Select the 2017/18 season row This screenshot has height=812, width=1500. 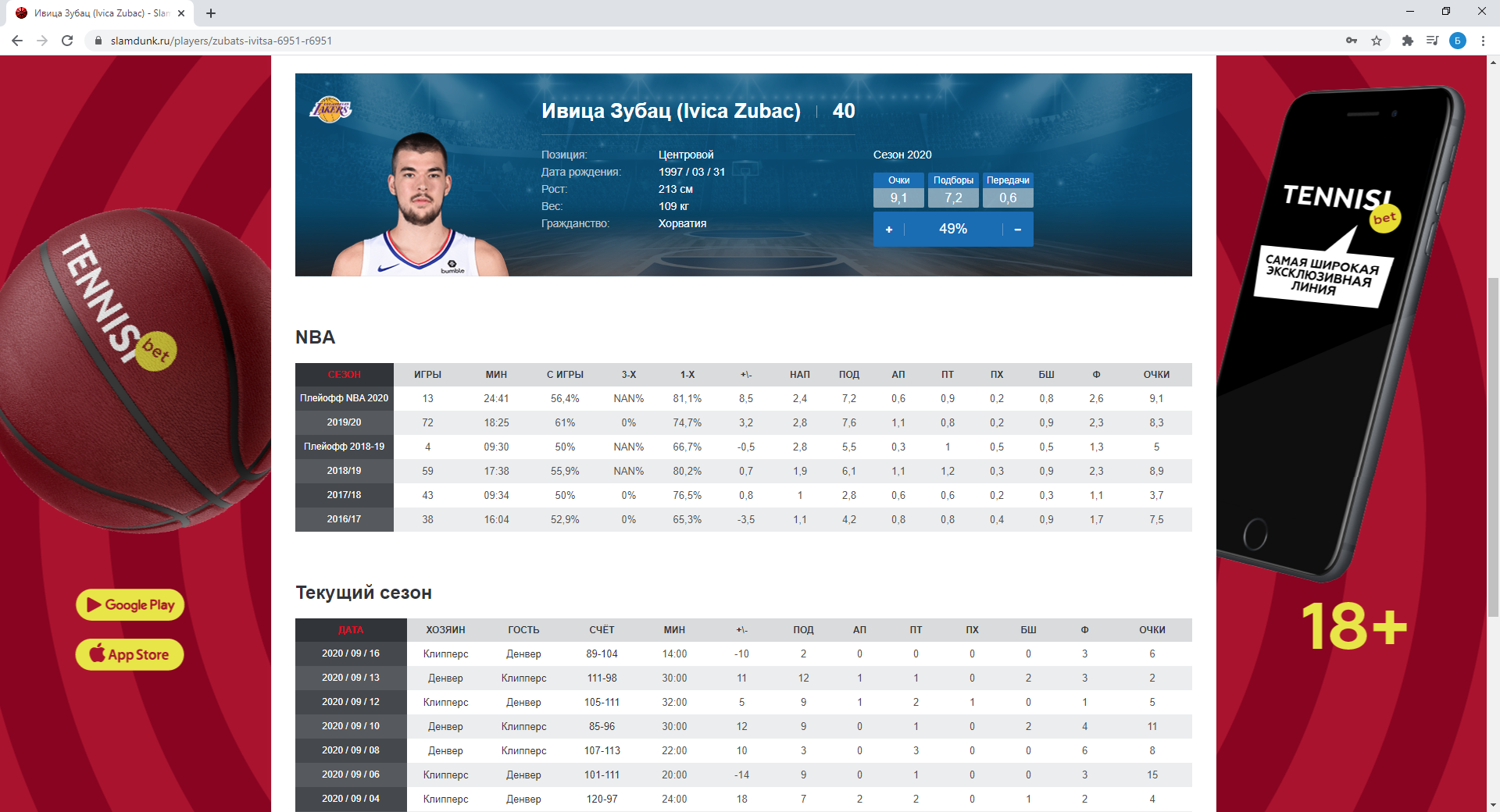coord(744,495)
